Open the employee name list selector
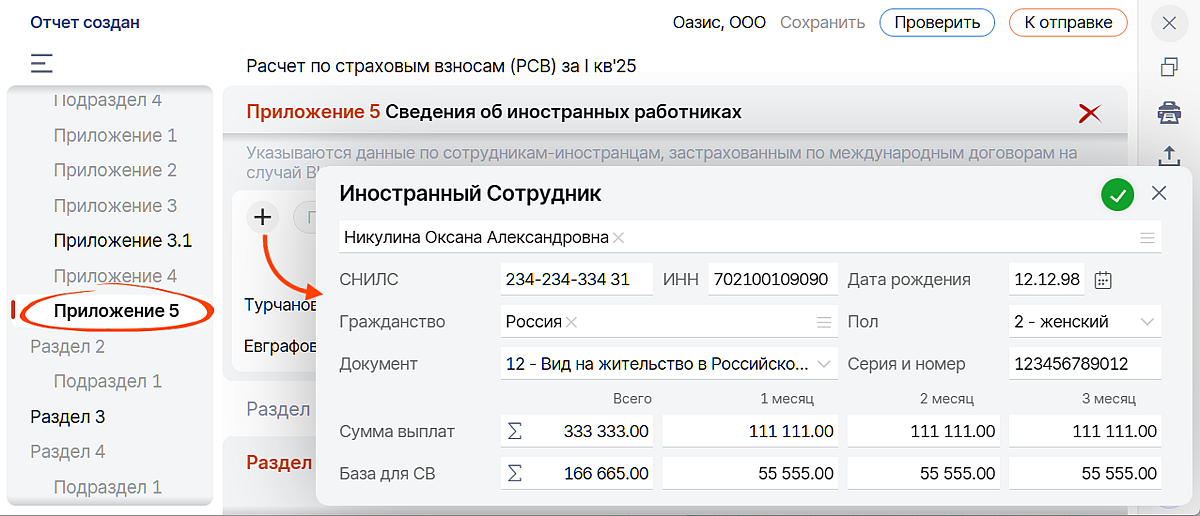This screenshot has height=516, width=1200. [1147, 238]
